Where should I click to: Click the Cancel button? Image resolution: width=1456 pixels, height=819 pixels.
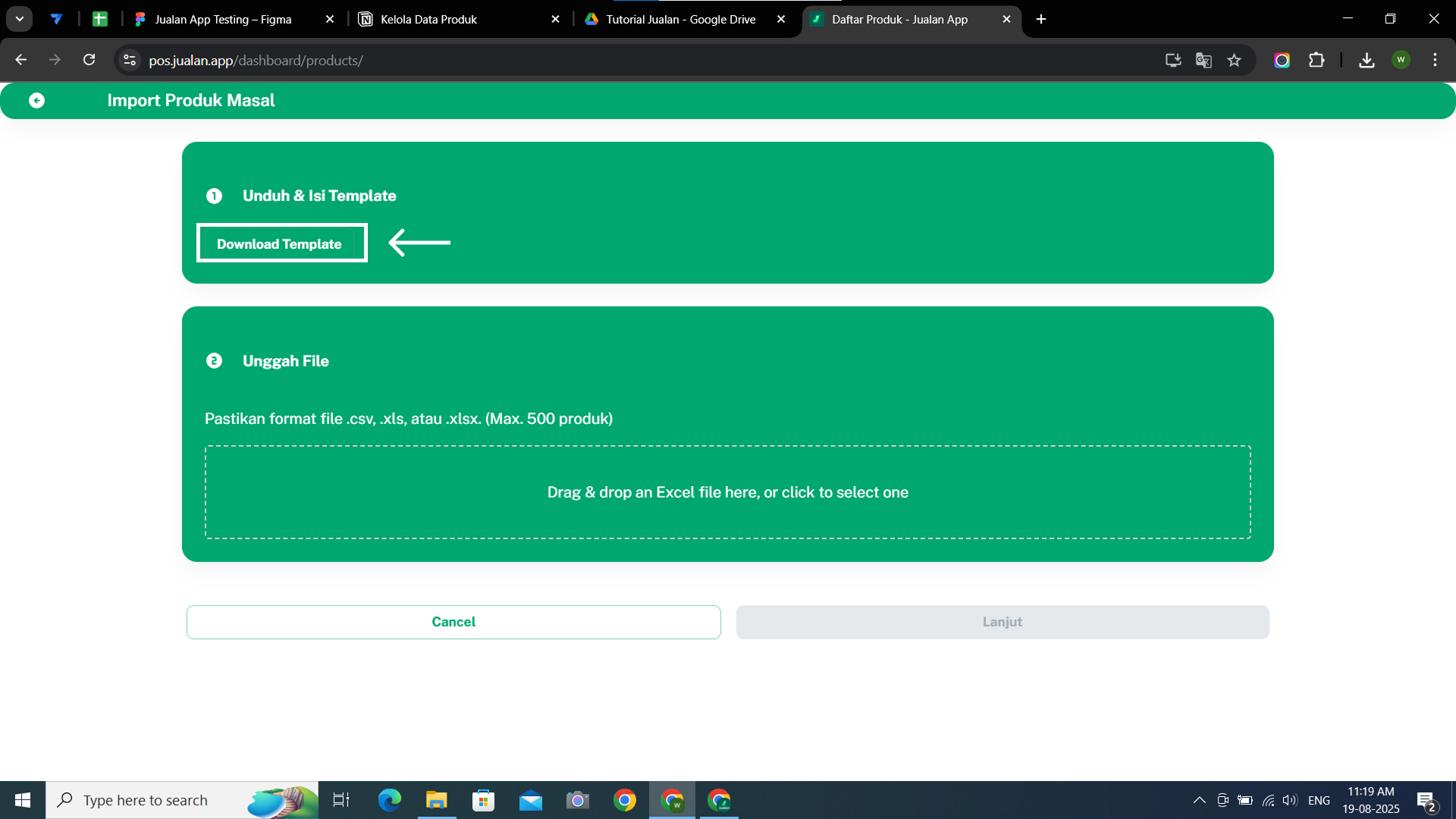[453, 622]
